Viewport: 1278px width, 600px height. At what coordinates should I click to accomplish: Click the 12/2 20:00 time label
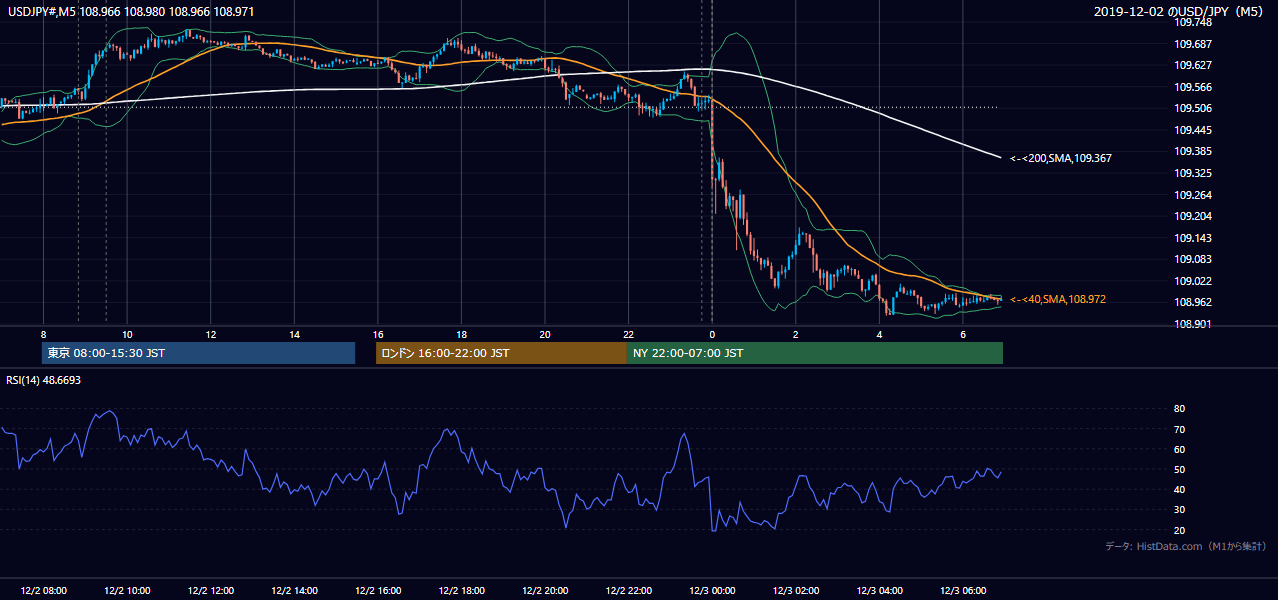coord(544,590)
